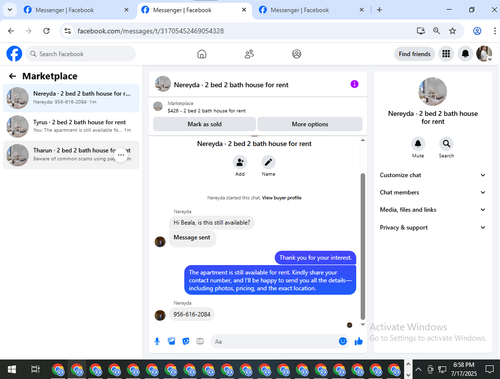Expand Media, files and links section
Image resolution: width=500 pixels, height=379 pixels.
click(432, 210)
